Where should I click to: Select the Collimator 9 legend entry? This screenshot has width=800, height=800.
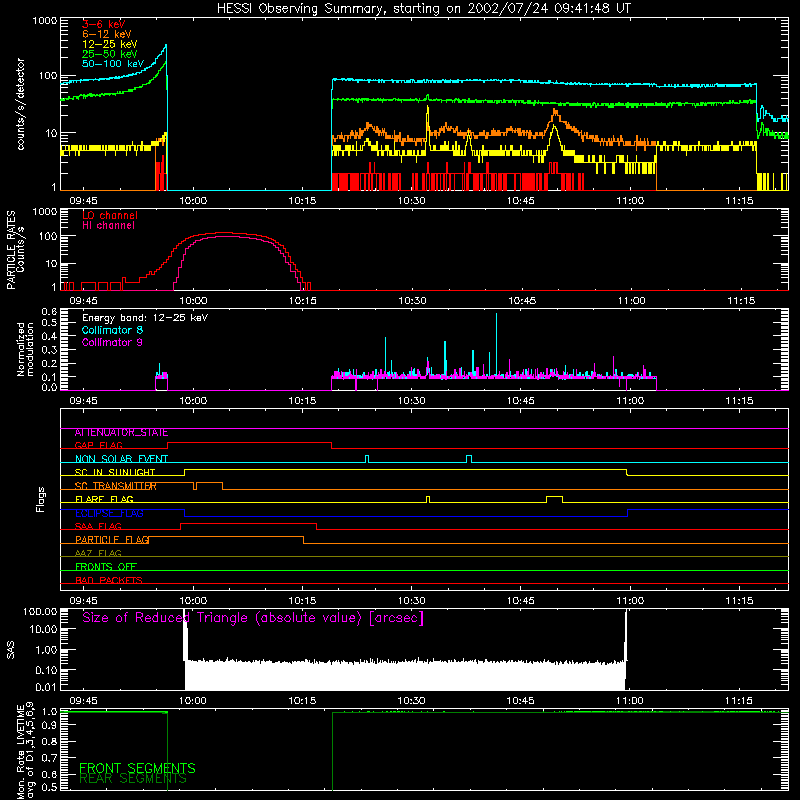click(x=112, y=342)
